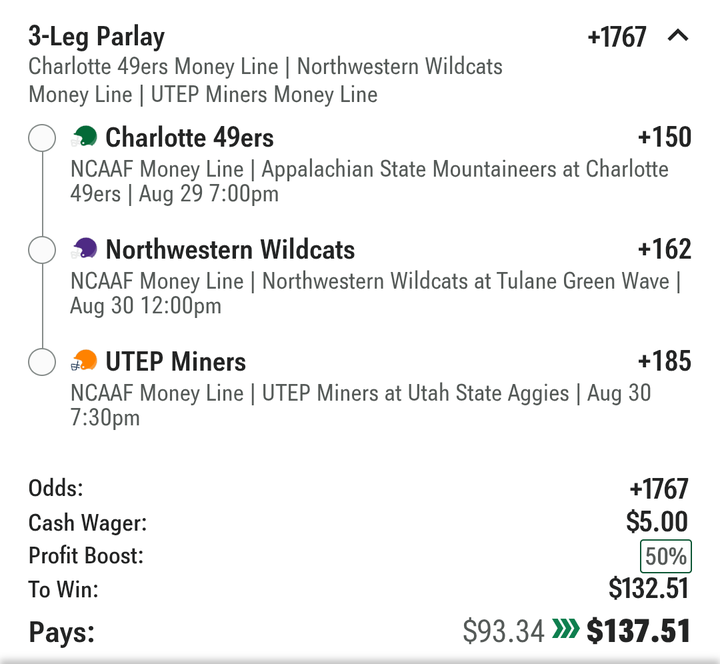The height and width of the screenshot is (664, 720).
Task: Select the Charlotte 49ers leg status circle
Action: (42, 138)
